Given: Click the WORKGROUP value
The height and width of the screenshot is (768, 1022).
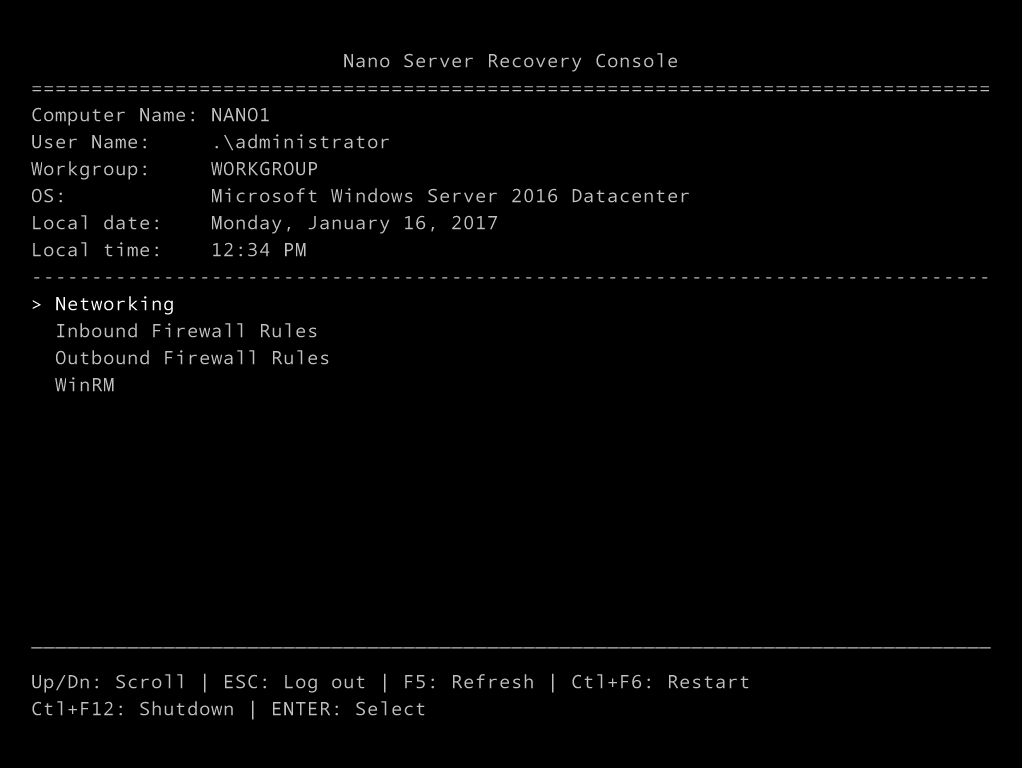Looking at the screenshot, I should point(264,169).
